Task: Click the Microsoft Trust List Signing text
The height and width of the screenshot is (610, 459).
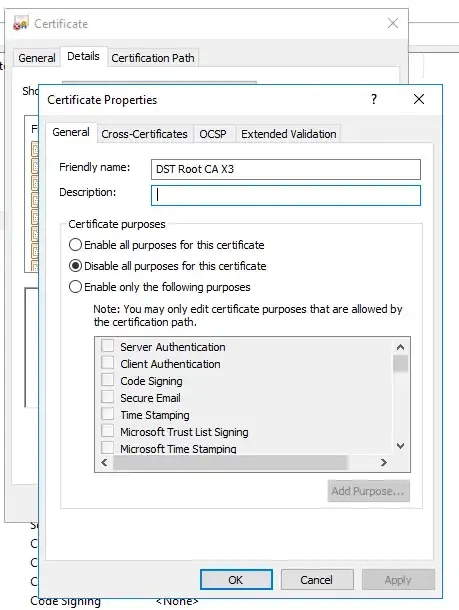Action: click(184, 432)
